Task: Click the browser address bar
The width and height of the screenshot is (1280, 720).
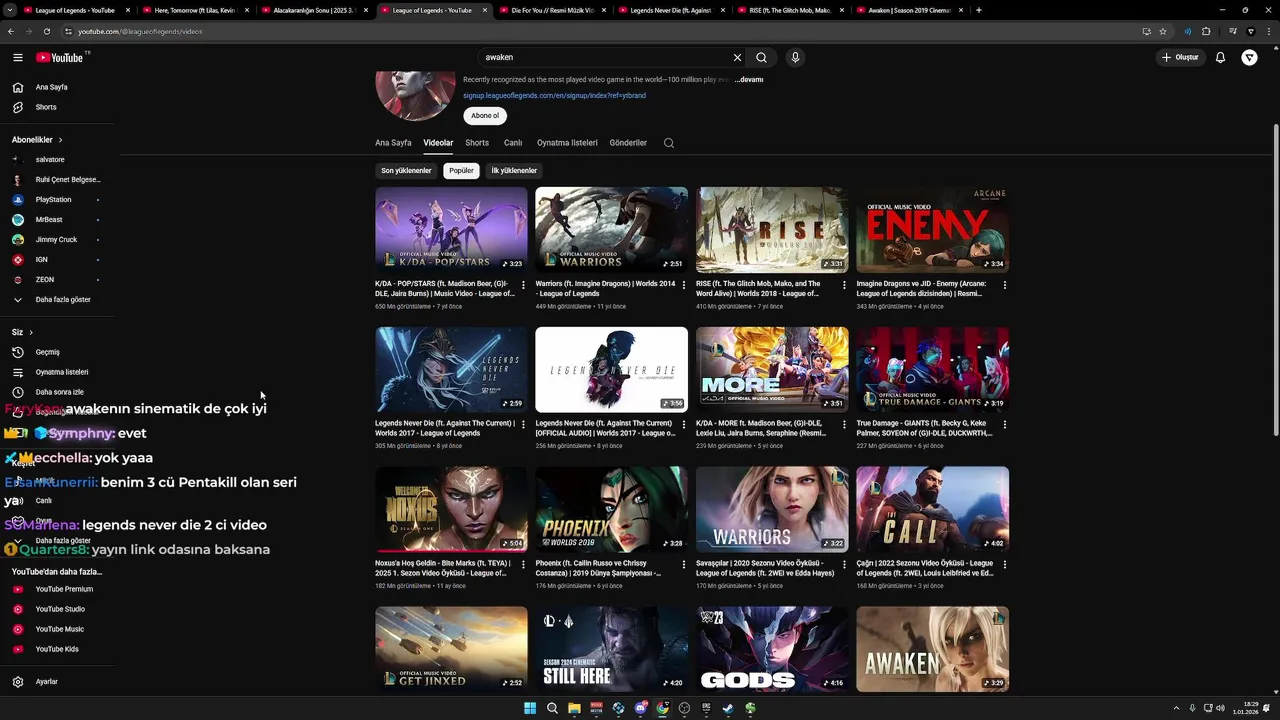Action: (x=600, y=31)
